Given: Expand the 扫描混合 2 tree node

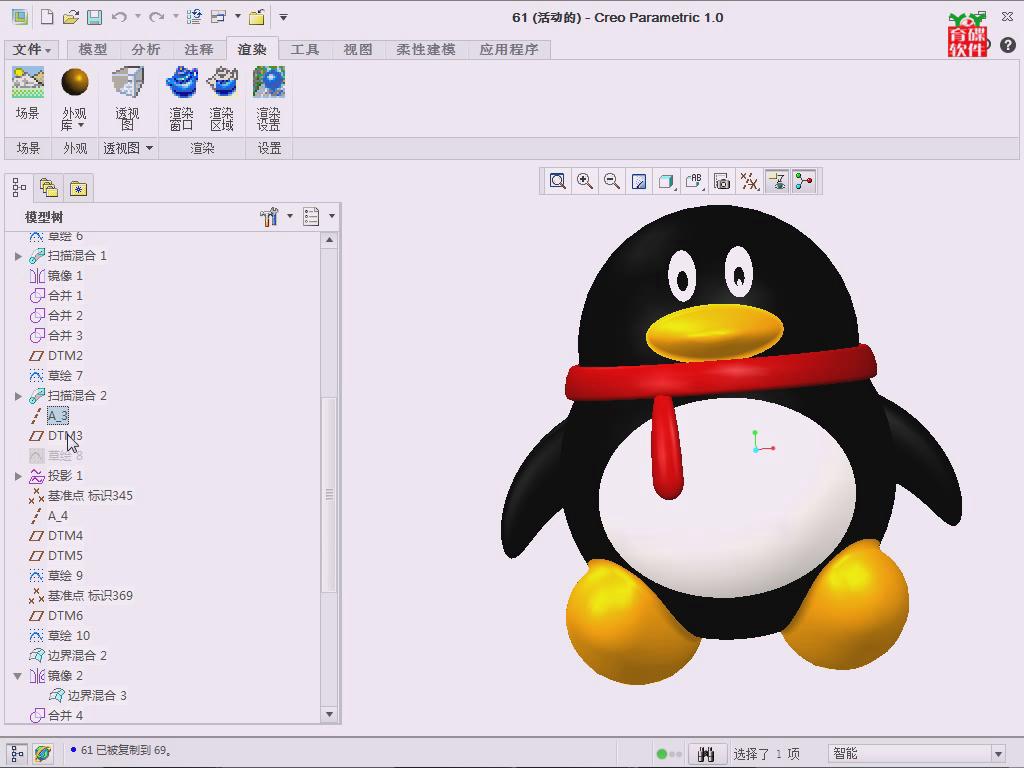Looking at the screenshot, I should (18, 396).
